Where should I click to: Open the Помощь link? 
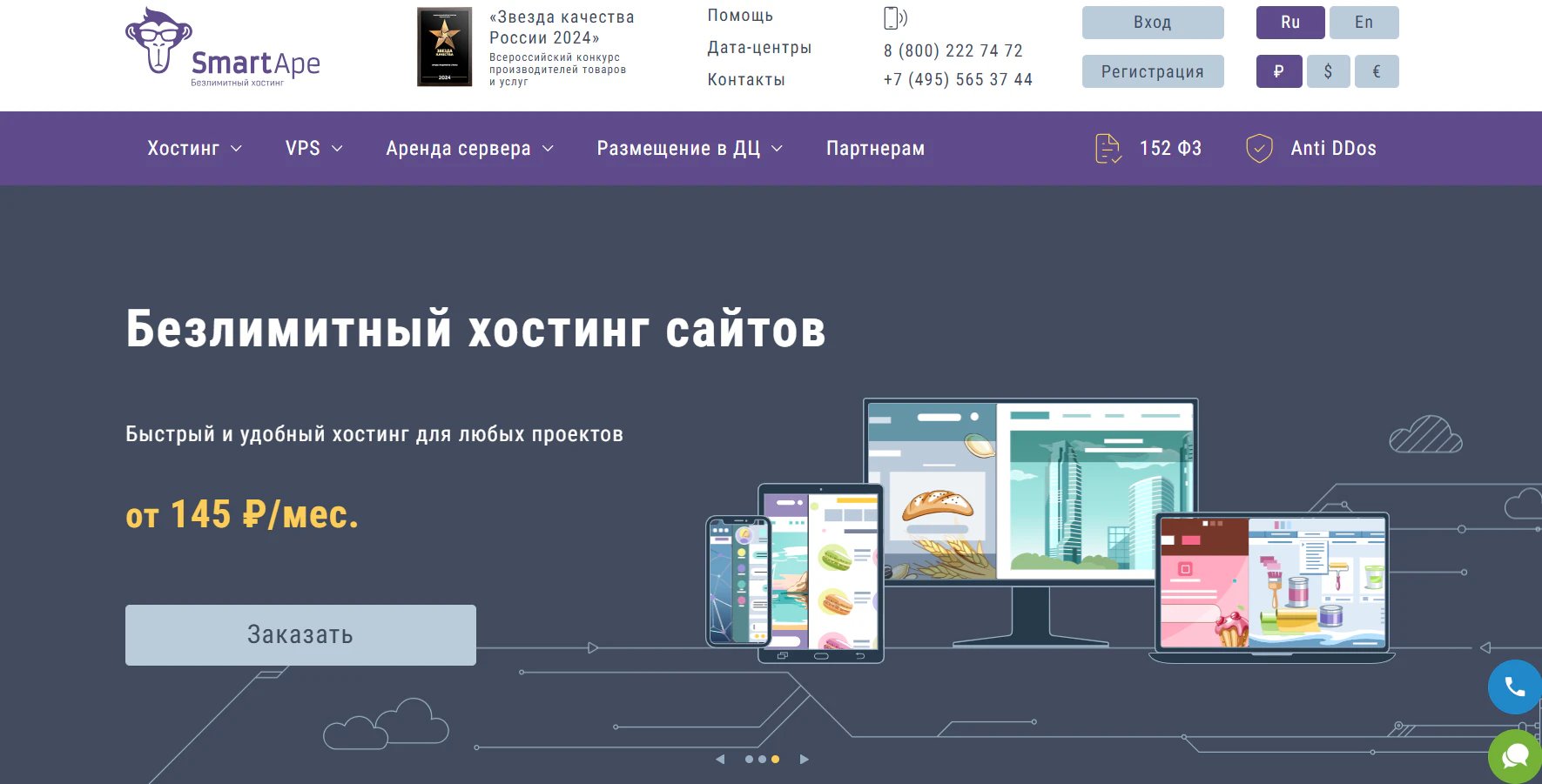(740, 16)
